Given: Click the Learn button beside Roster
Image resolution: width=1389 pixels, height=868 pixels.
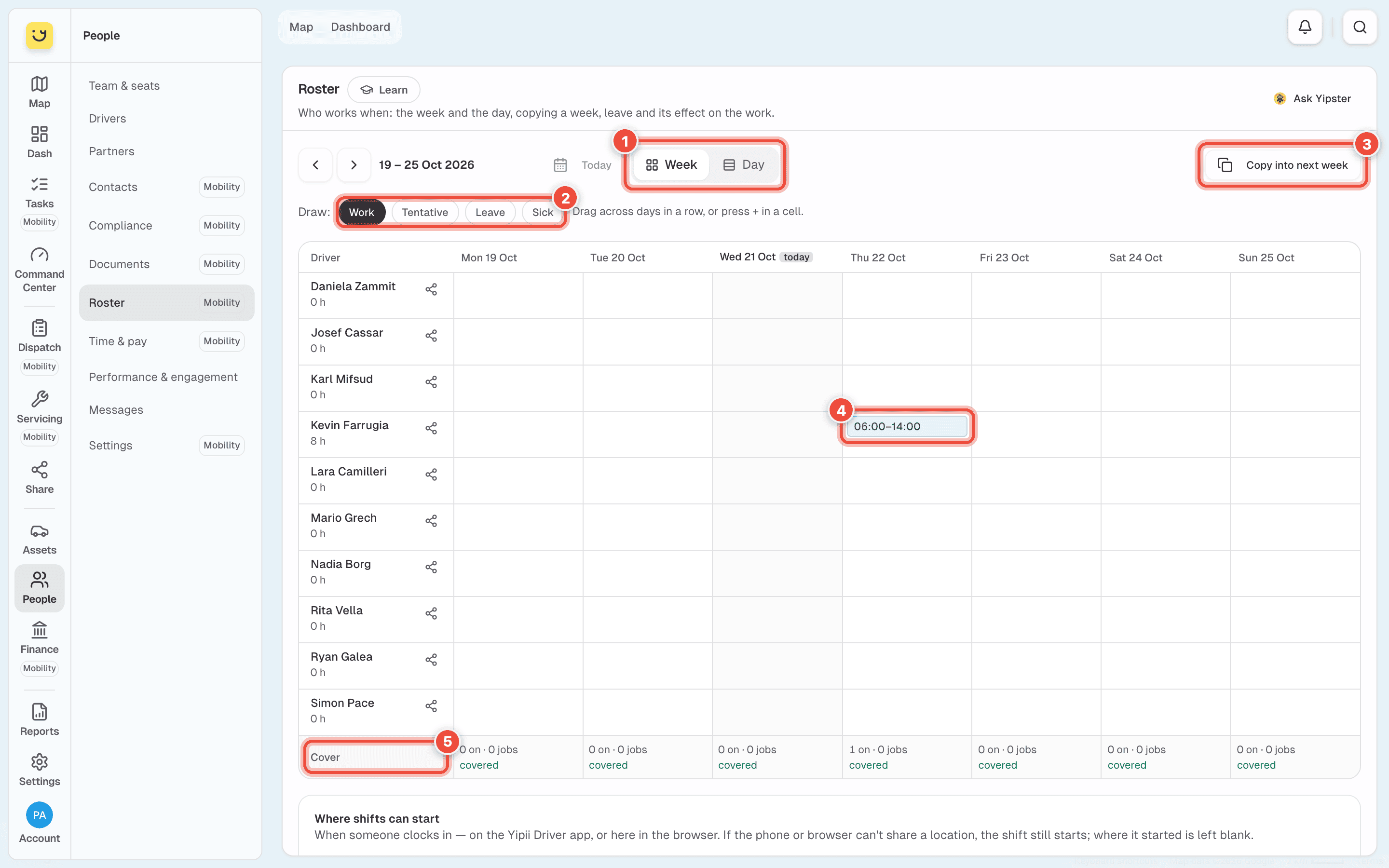Looking at the screenshot, I should 384,90.
